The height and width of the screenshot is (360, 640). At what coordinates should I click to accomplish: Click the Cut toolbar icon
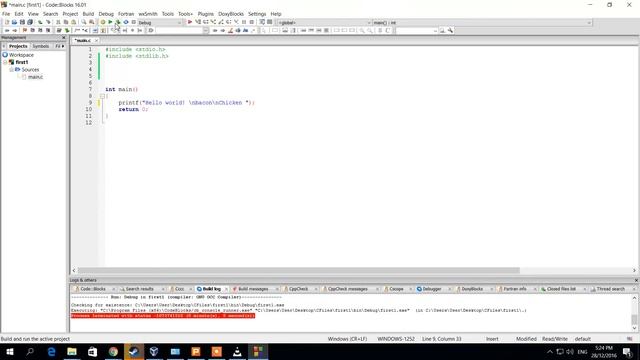coord(58,22)
